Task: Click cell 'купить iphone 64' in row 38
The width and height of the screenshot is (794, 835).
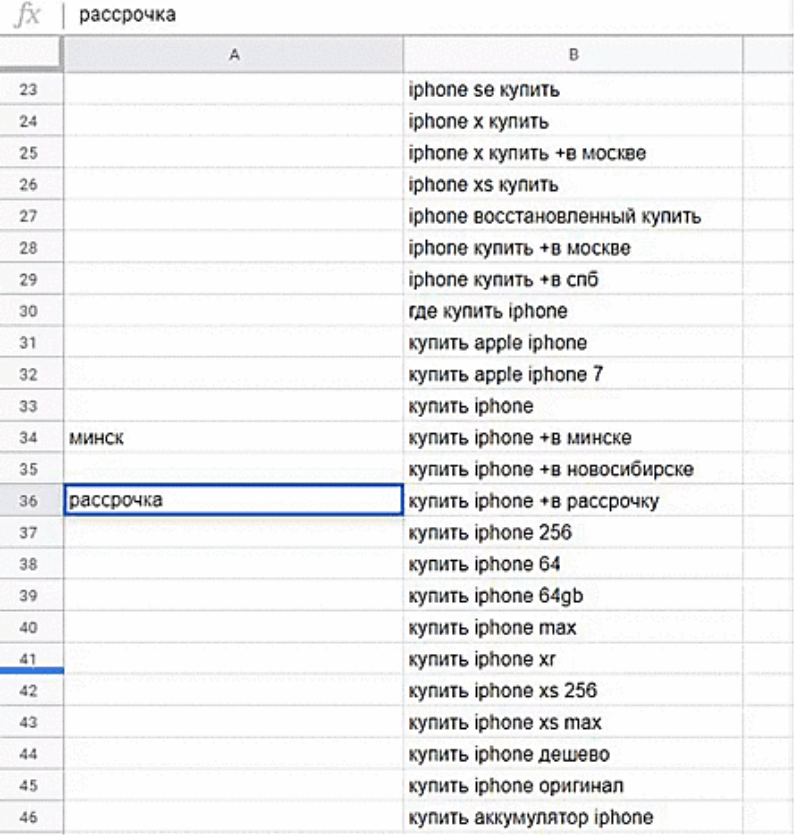Action: (573, 564)
